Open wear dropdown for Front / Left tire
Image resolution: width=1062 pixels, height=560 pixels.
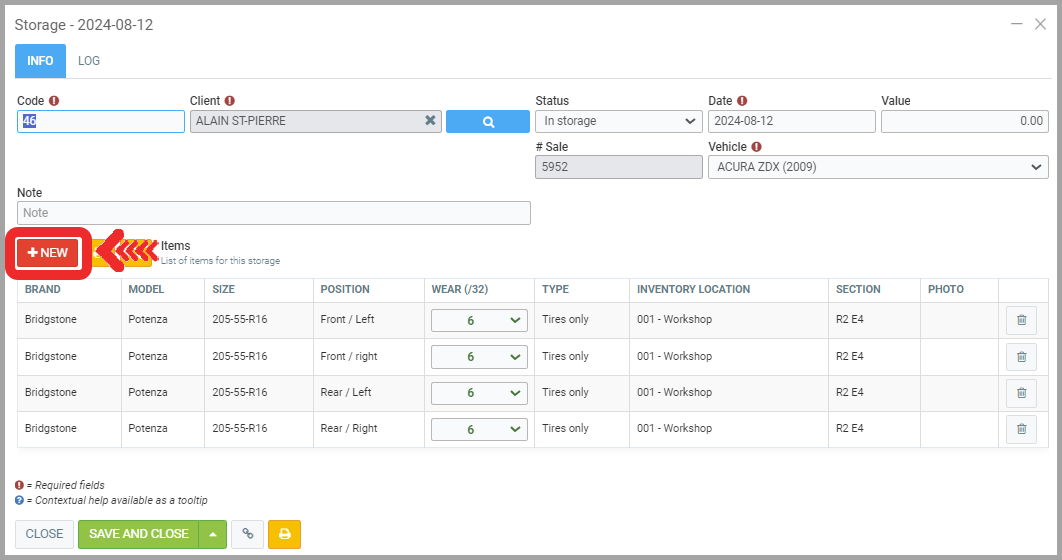point(479,320)
